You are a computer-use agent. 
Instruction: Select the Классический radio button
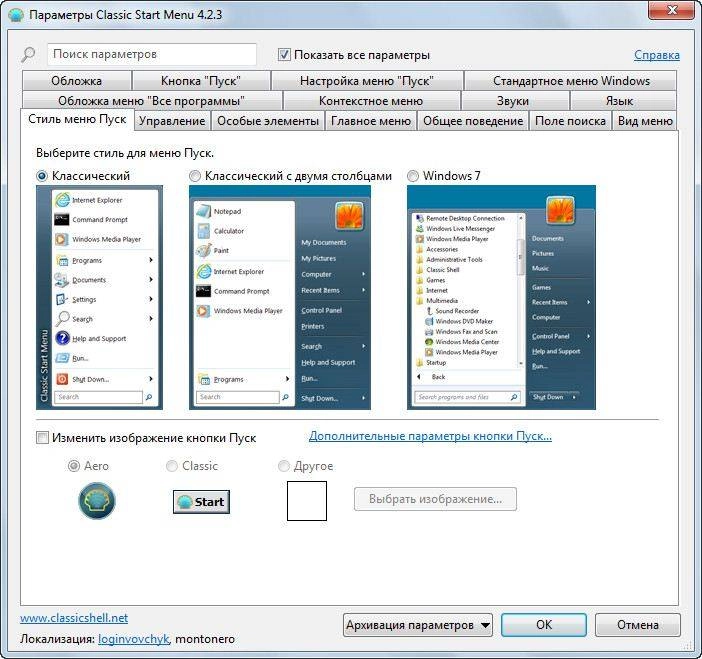[42, 176]
